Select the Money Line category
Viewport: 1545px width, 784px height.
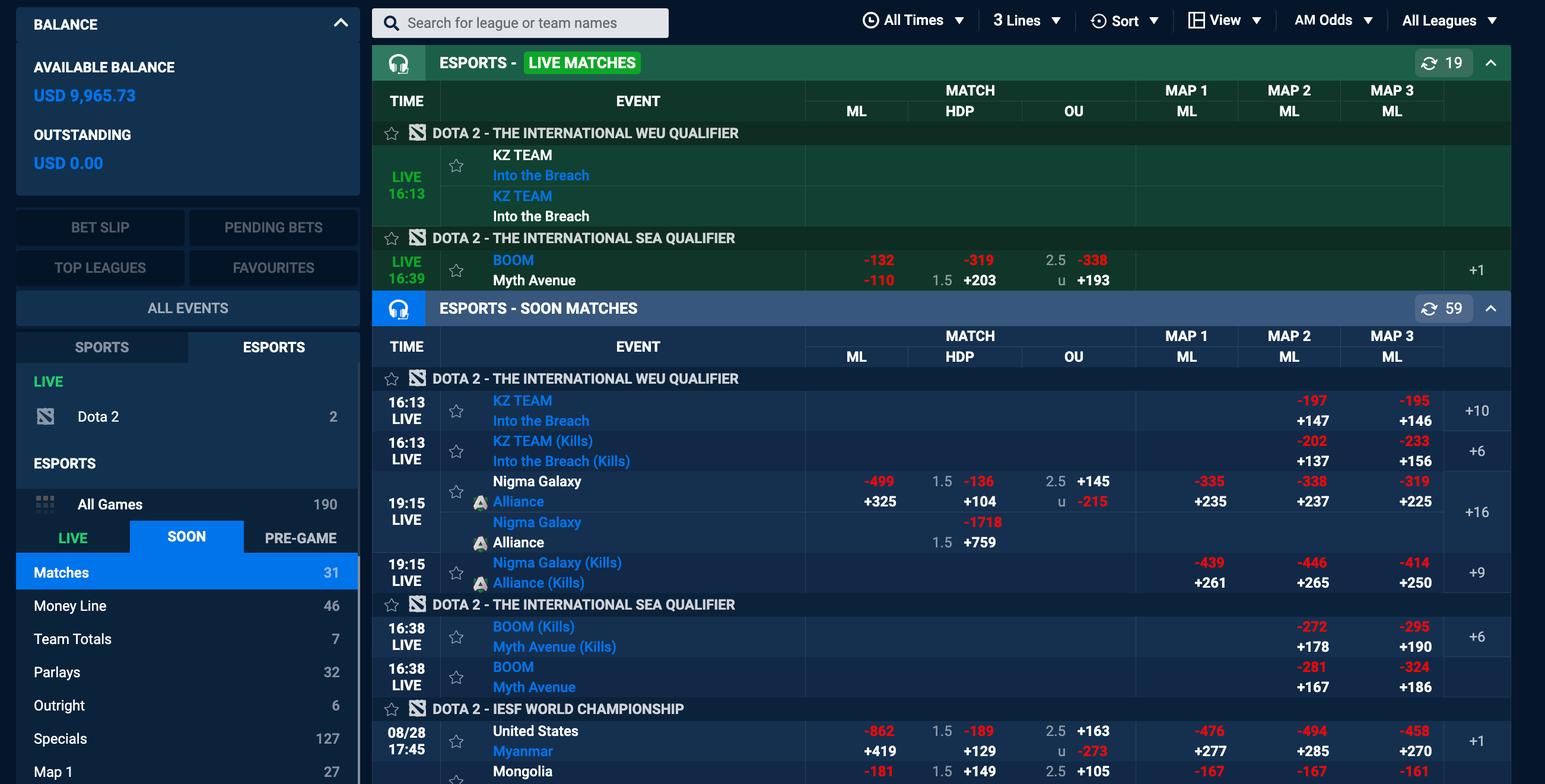186,605
